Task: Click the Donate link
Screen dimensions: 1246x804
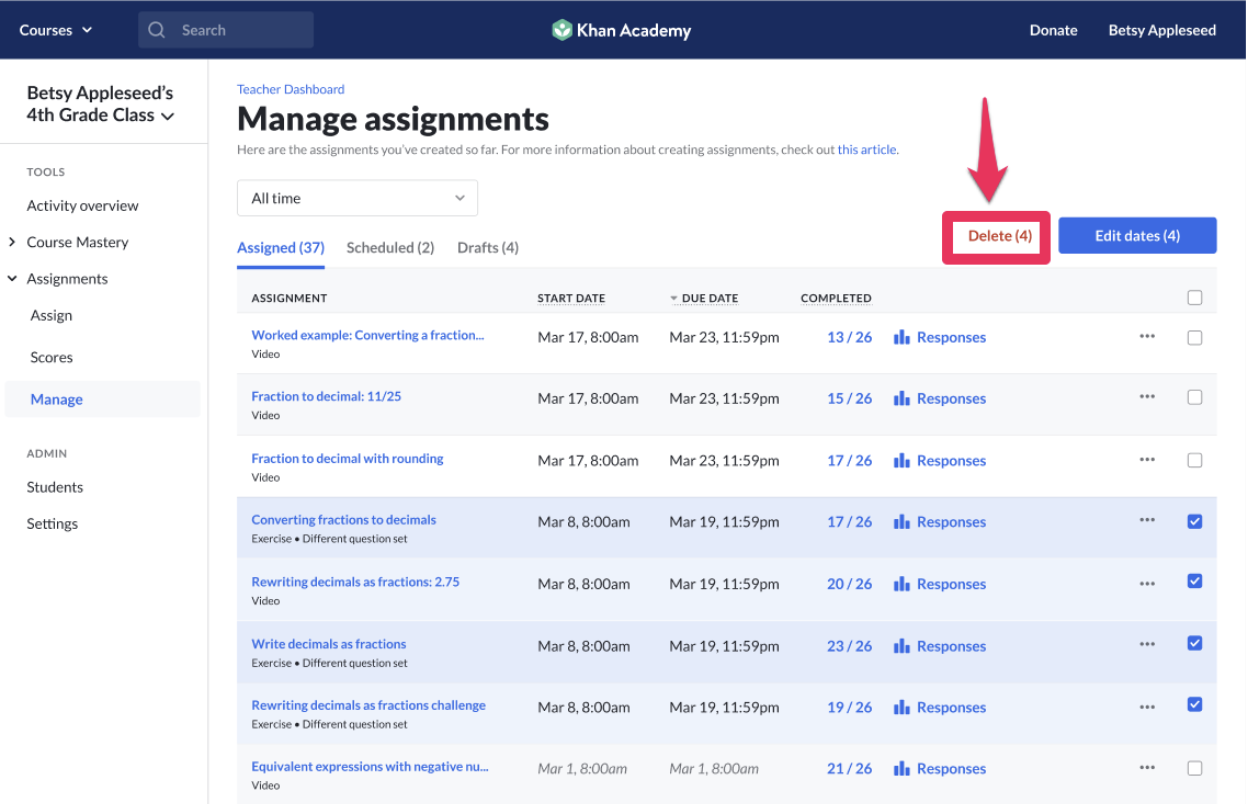Action: coord(1053,30)
